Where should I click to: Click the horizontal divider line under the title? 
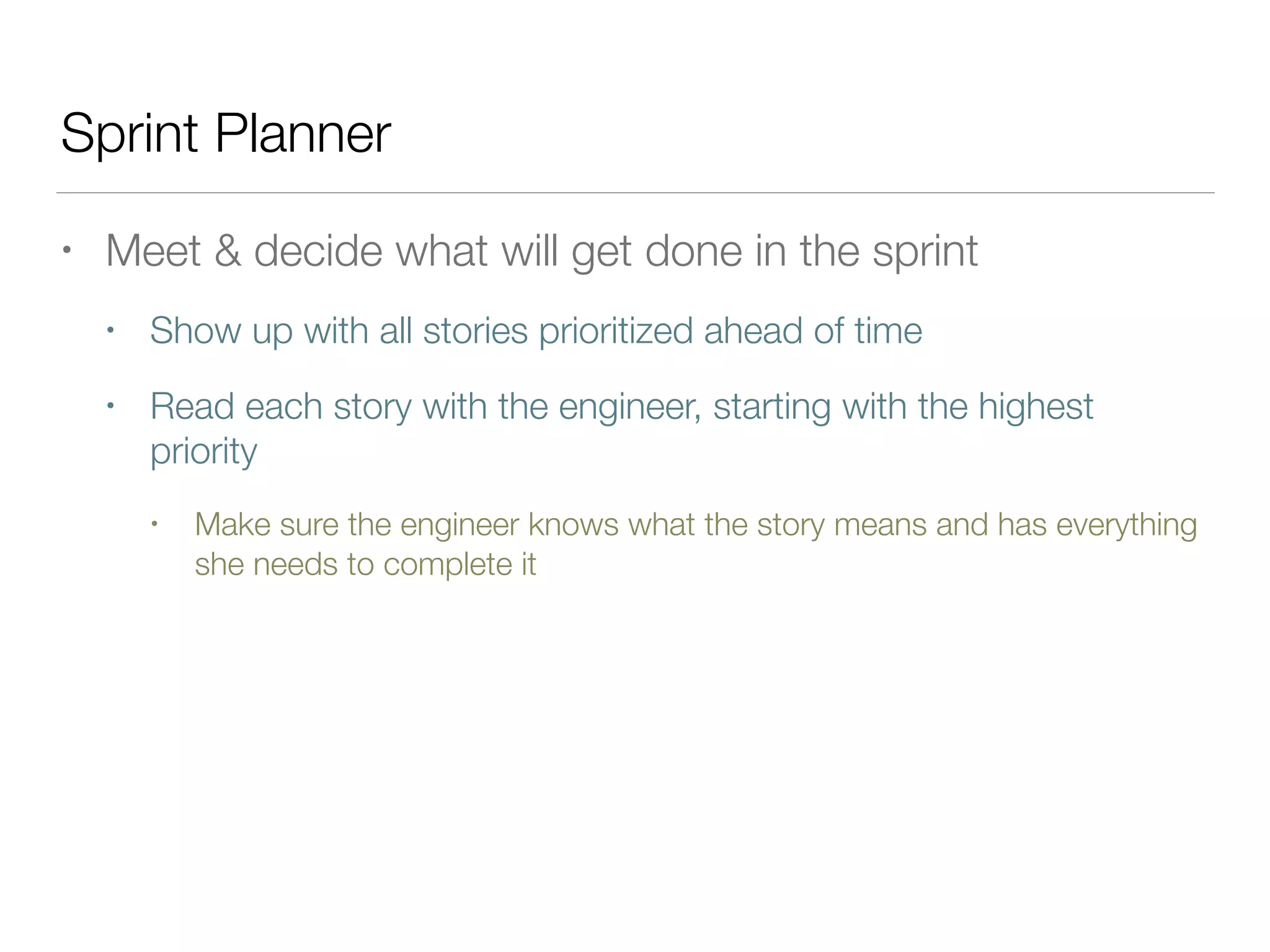pyautogui.click(x=635, y=193)
